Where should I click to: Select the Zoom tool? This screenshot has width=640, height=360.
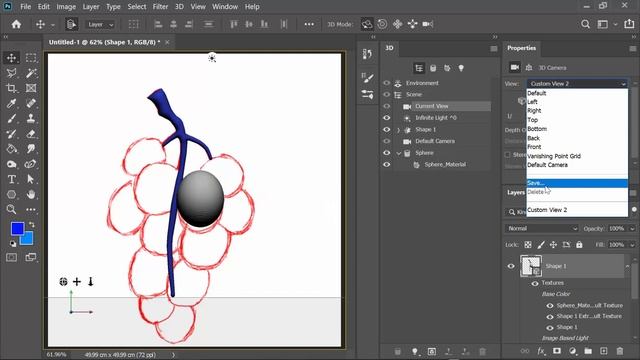pos(11,209)
